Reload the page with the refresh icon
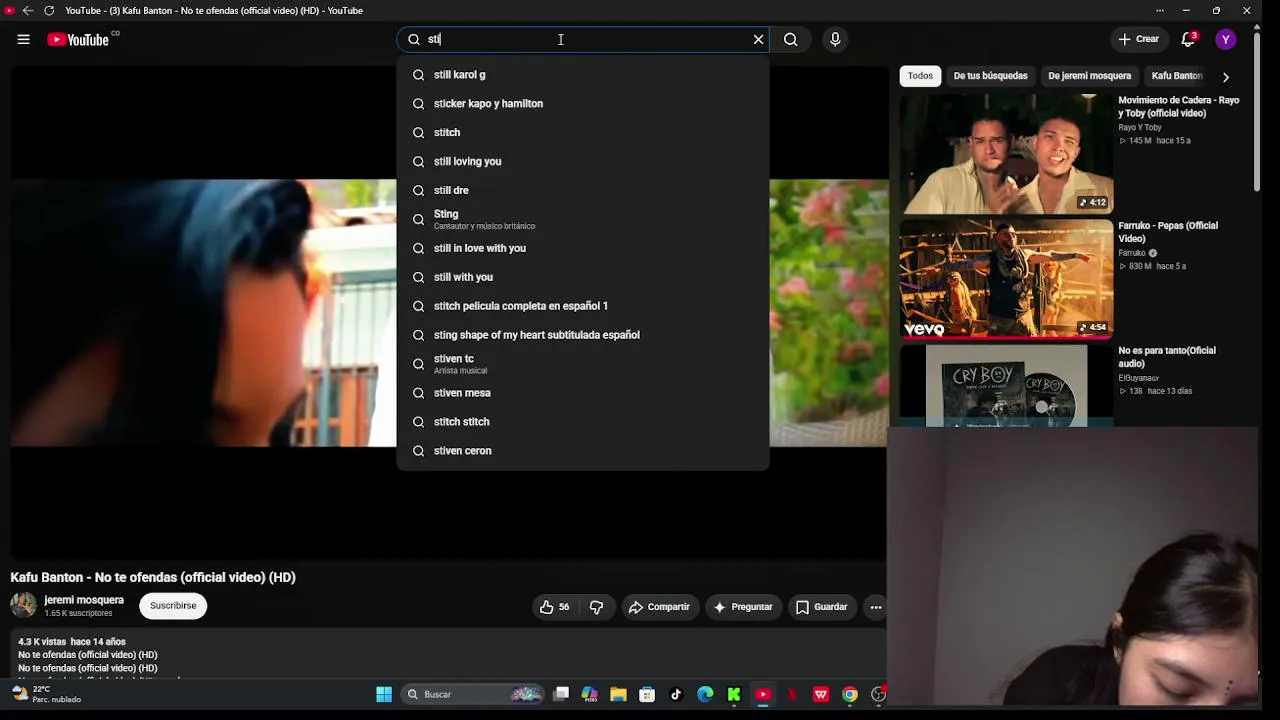Screen dimensions: 1280x720 48,11
